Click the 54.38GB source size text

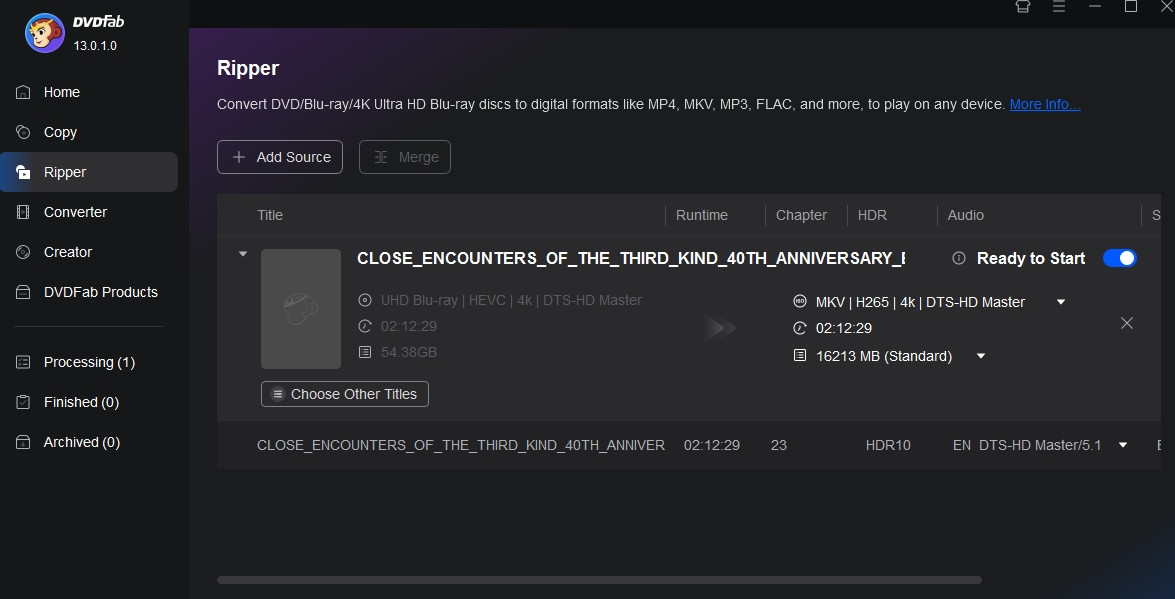pos(409,352)
